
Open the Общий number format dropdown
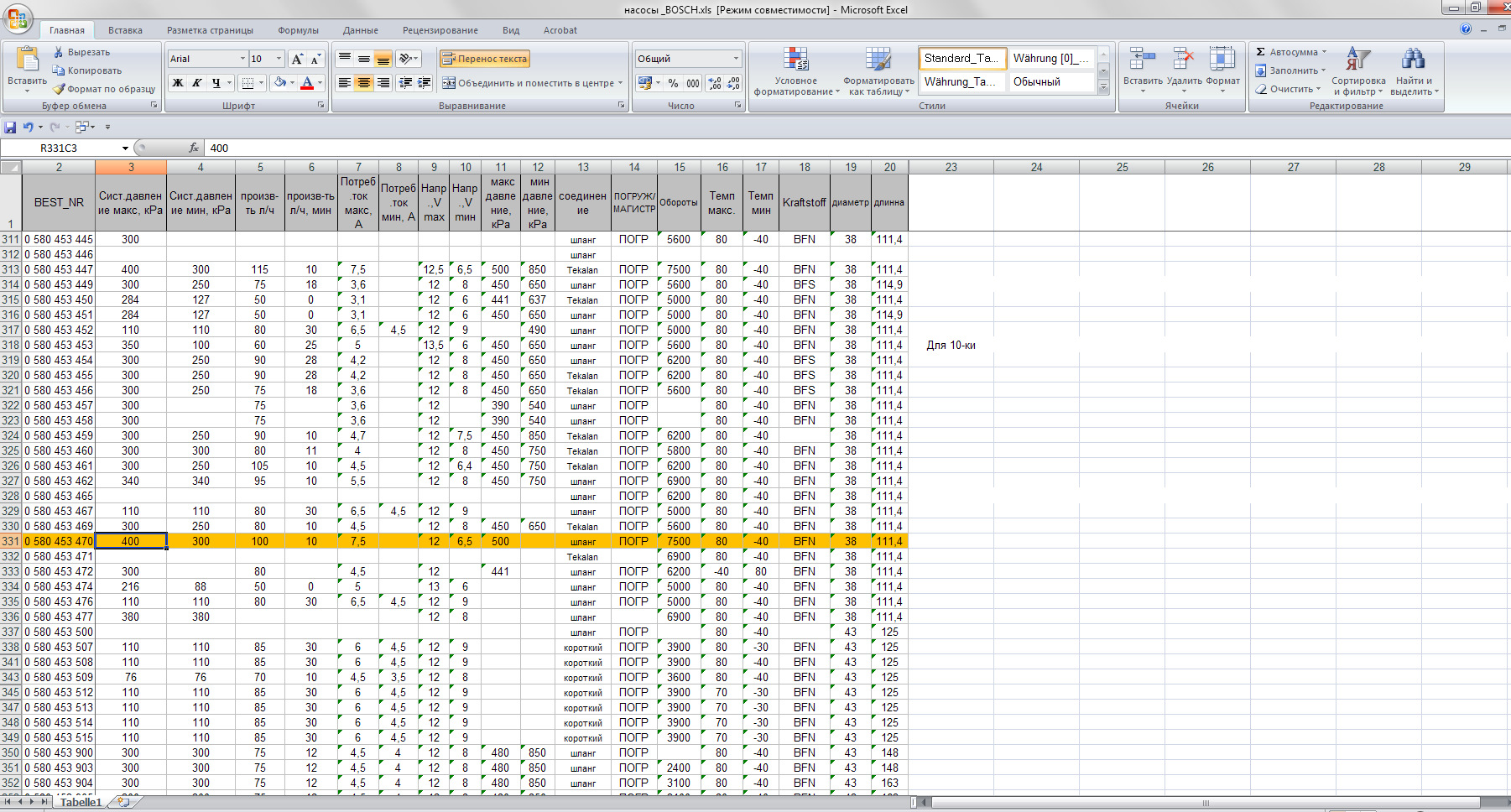click(737, 59)
